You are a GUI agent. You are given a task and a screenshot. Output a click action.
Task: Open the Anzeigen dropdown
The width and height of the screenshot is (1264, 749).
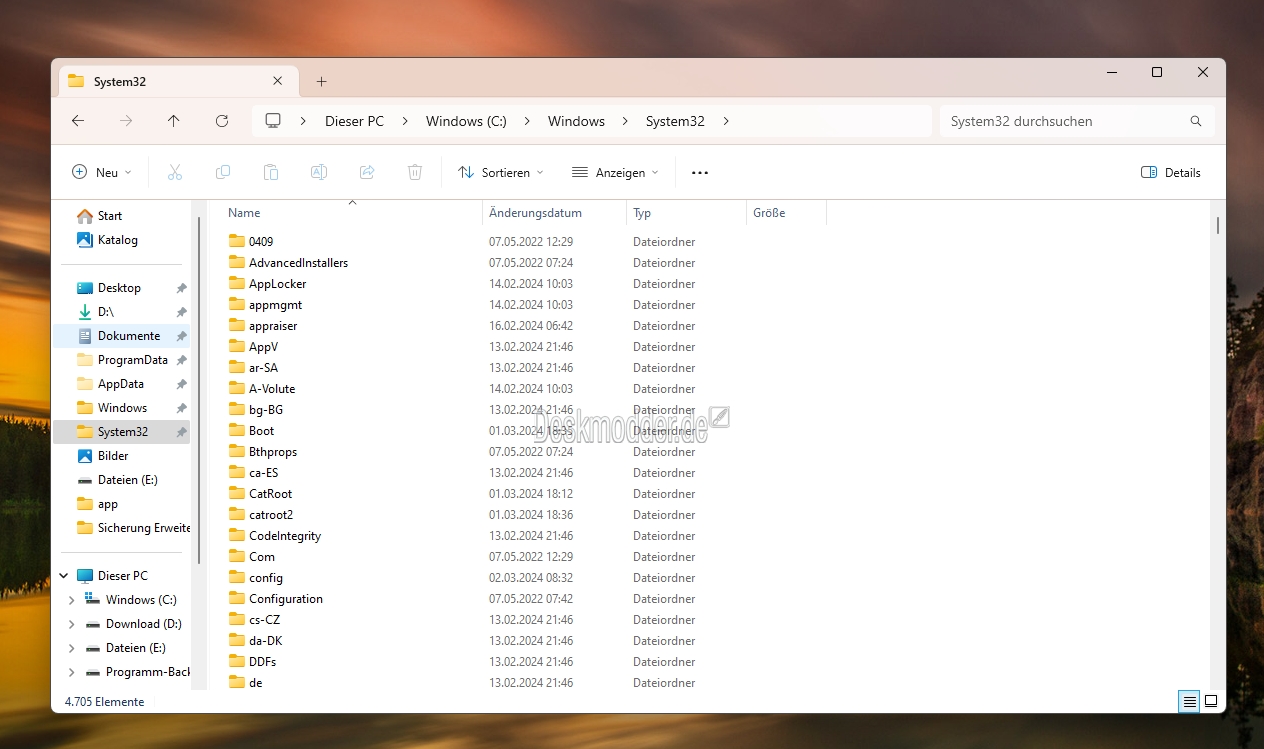[x=615, y=172]
